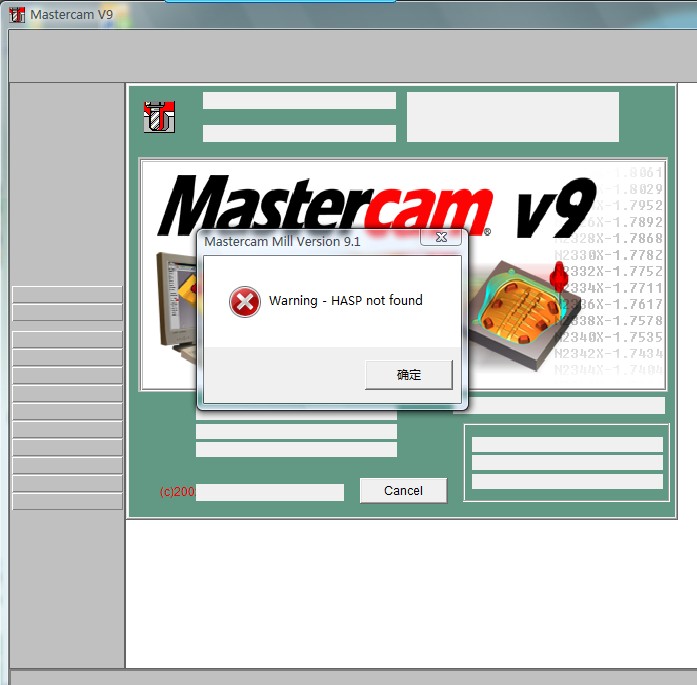
Task: Click the 'Mastercam V9' window title text
Action: [x=72, y=15]
